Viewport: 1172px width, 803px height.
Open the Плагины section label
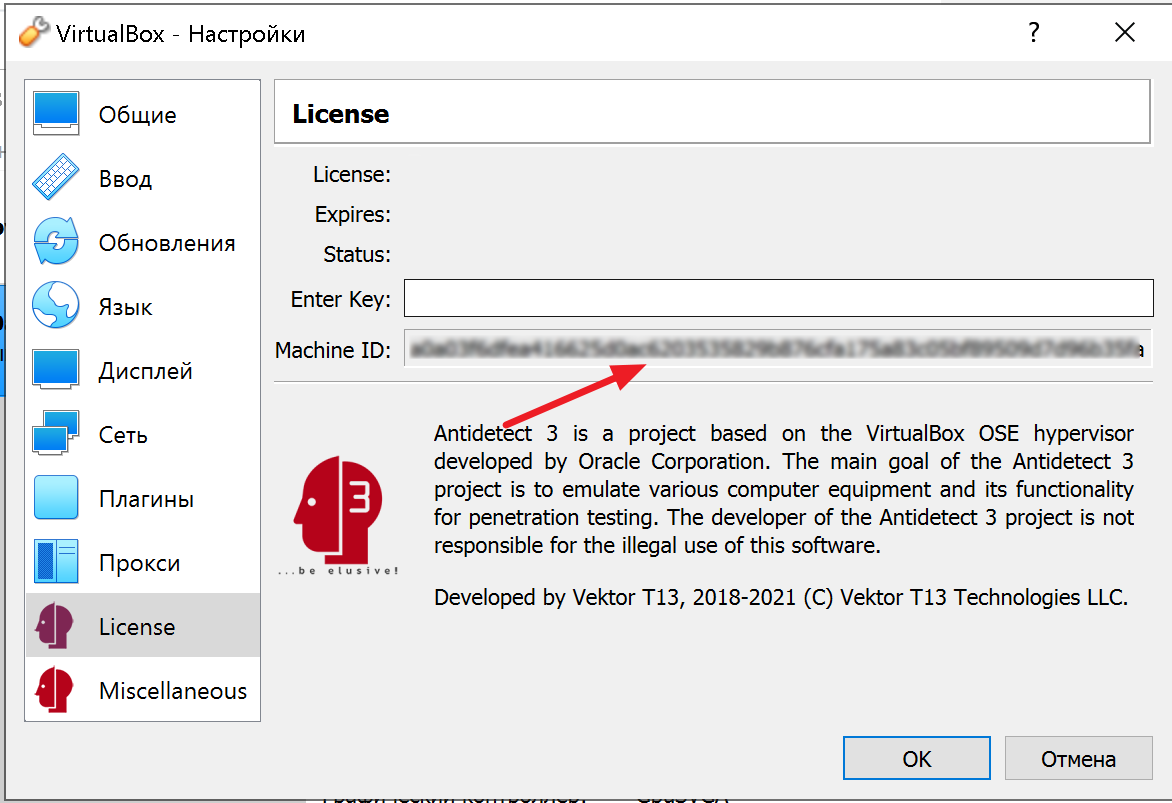click(x=146, y=499)
